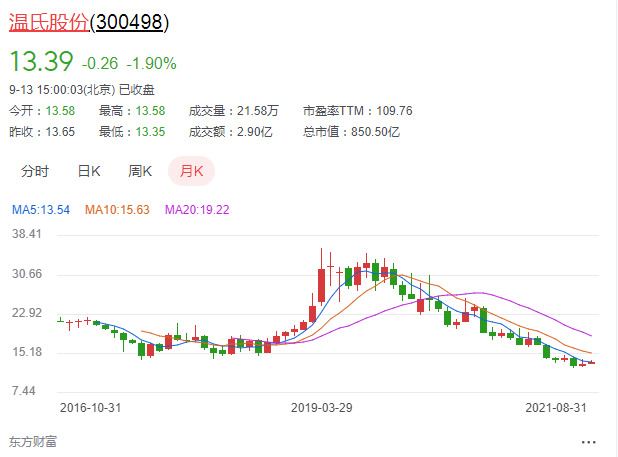Click the 东方财富 source label
Viewport: 618px width, 457px height.
[x=33, y=442]
